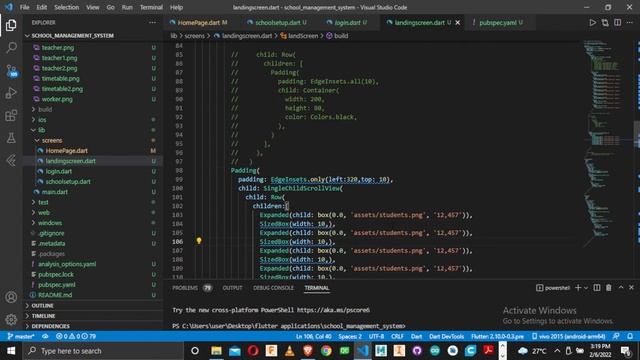This screenshot has height=360, width=640.
Task: Click errors and warnings count in status bar
Action: (x=76, y=336)
